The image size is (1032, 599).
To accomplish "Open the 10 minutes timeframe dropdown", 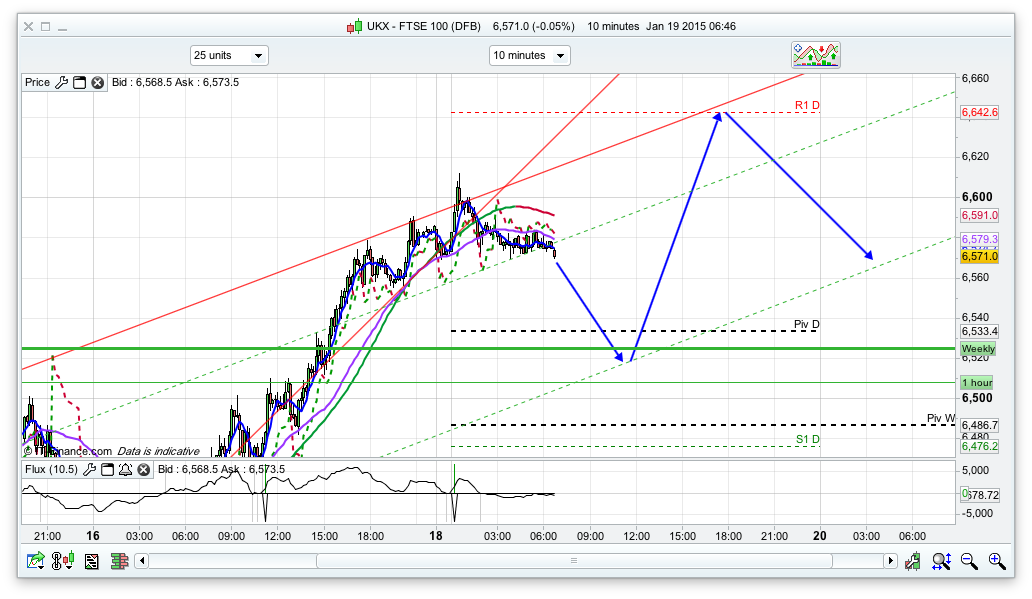I will point(529,56).
